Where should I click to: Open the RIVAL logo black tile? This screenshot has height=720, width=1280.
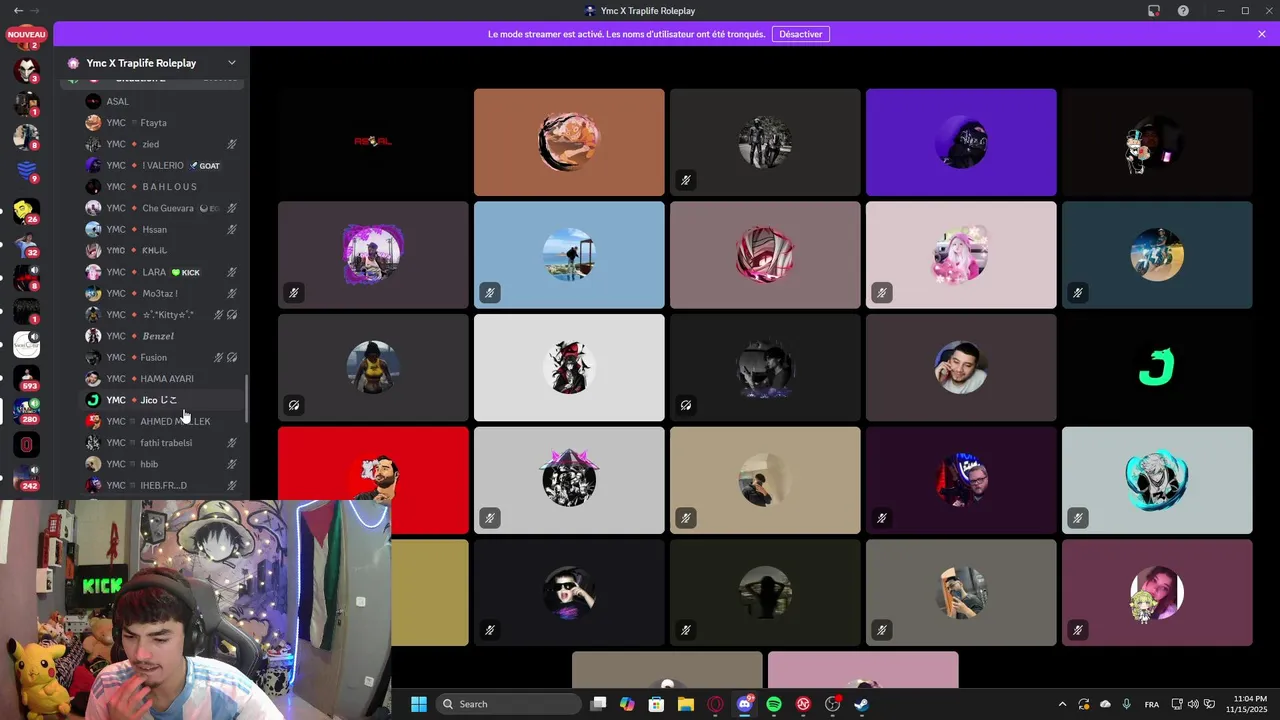[373, 142]
